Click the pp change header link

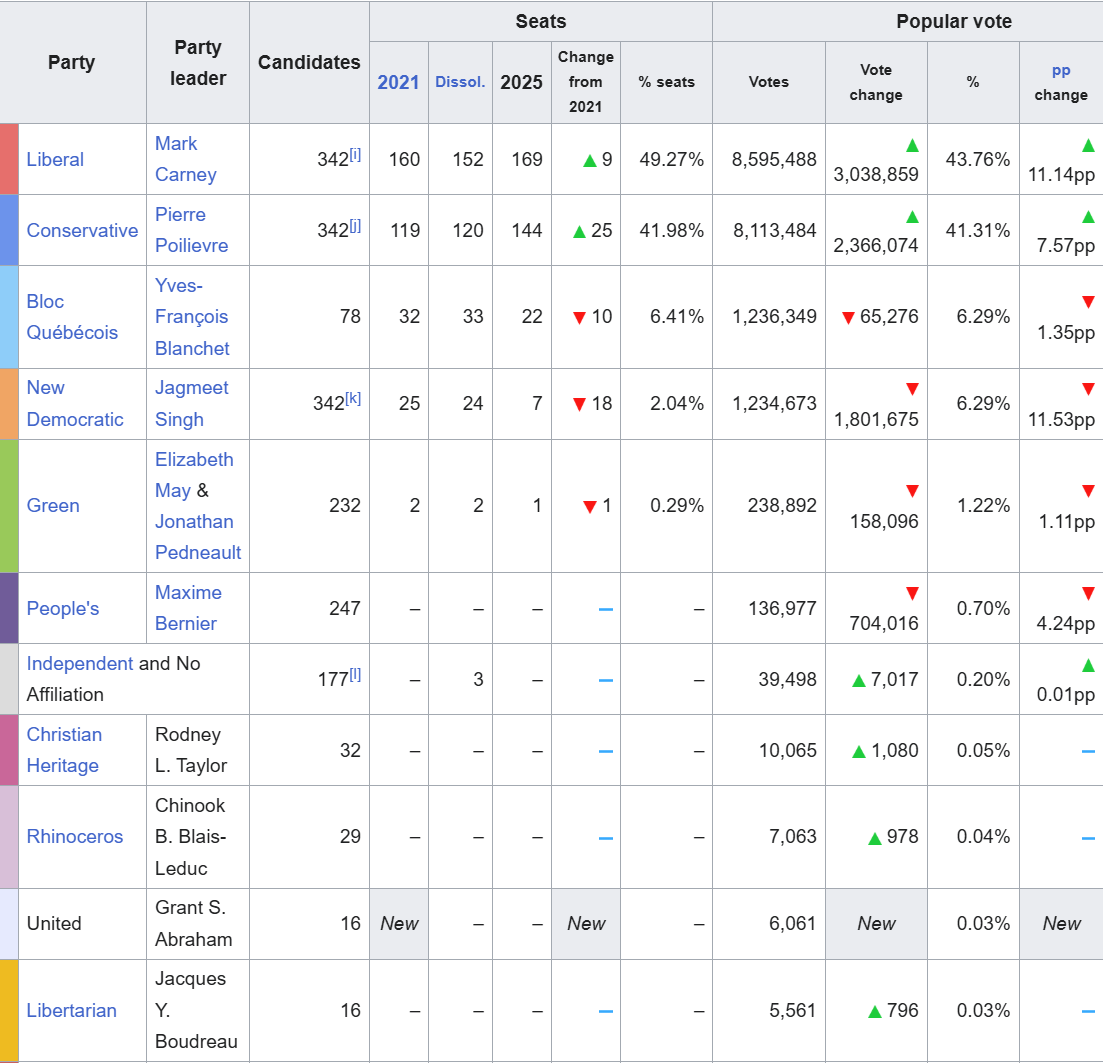(1061, 70)
